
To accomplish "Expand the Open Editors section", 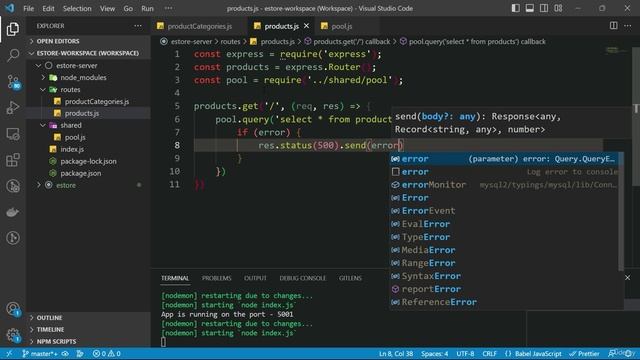I will coord(58,41).
